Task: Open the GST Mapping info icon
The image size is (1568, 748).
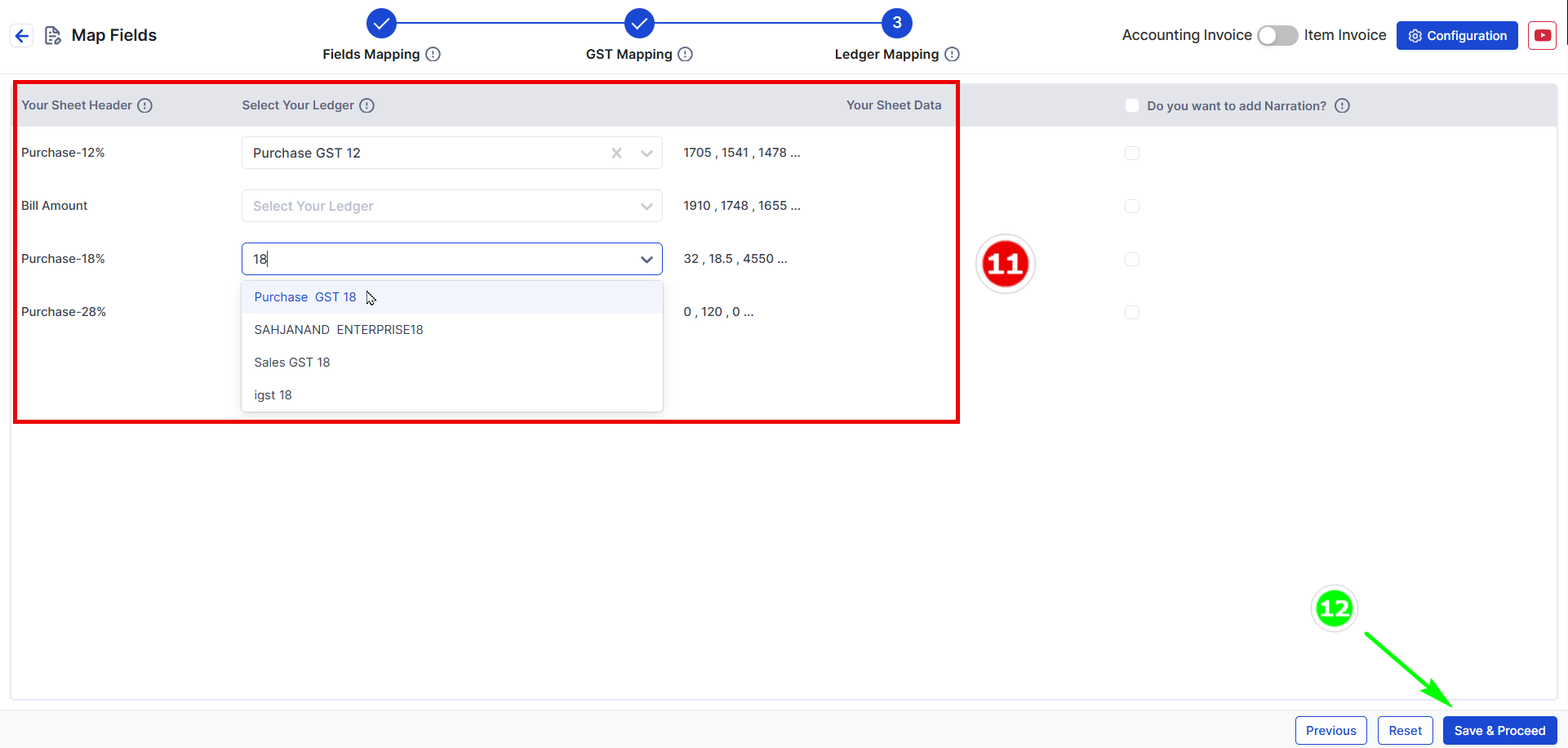Action: 686,54
